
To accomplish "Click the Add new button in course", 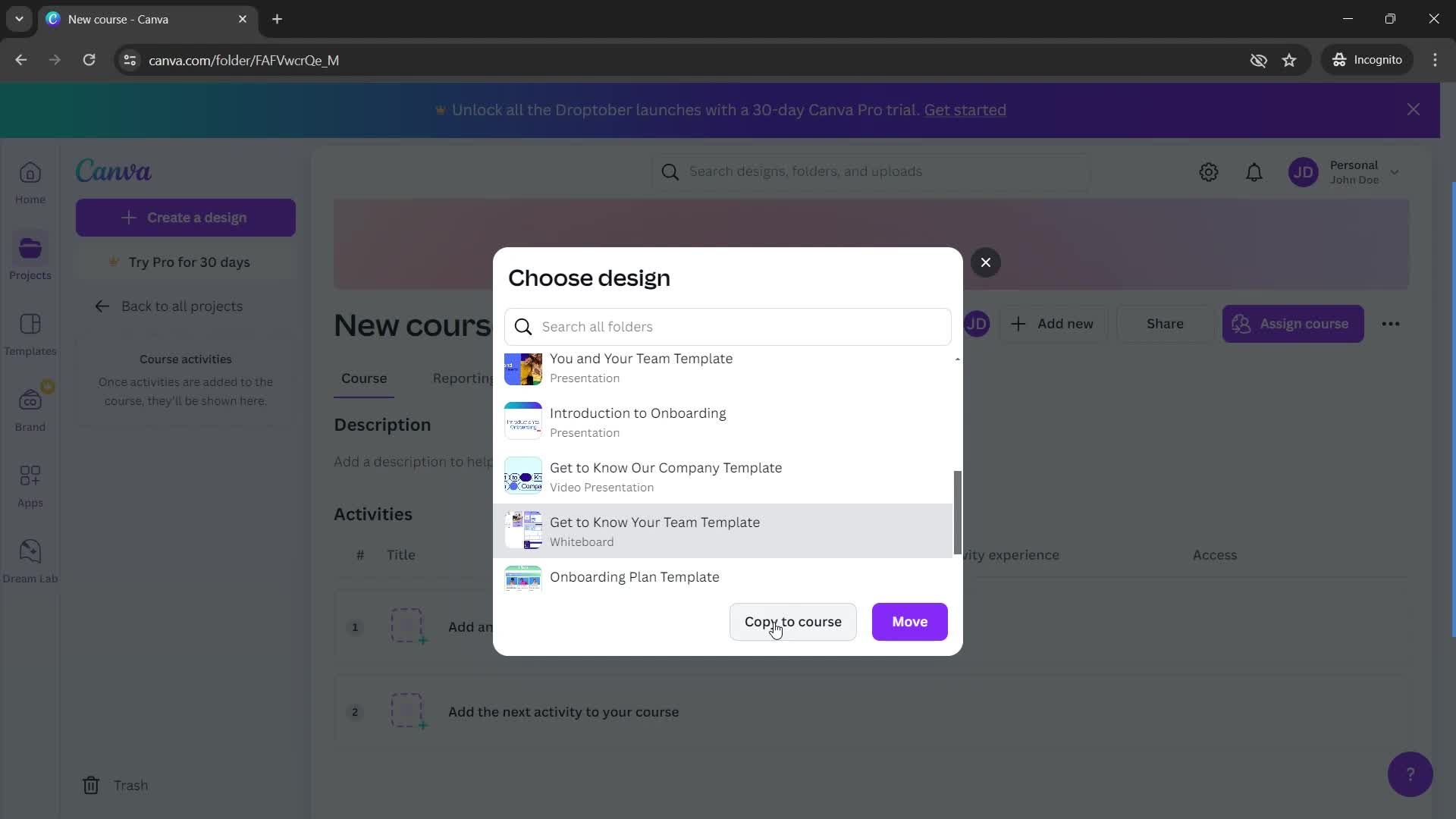I will tap(1055, 323).
